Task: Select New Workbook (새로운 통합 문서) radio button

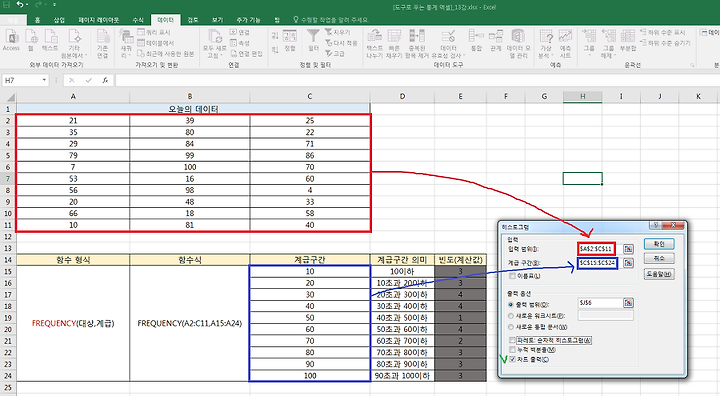Action: pos(511,327)
